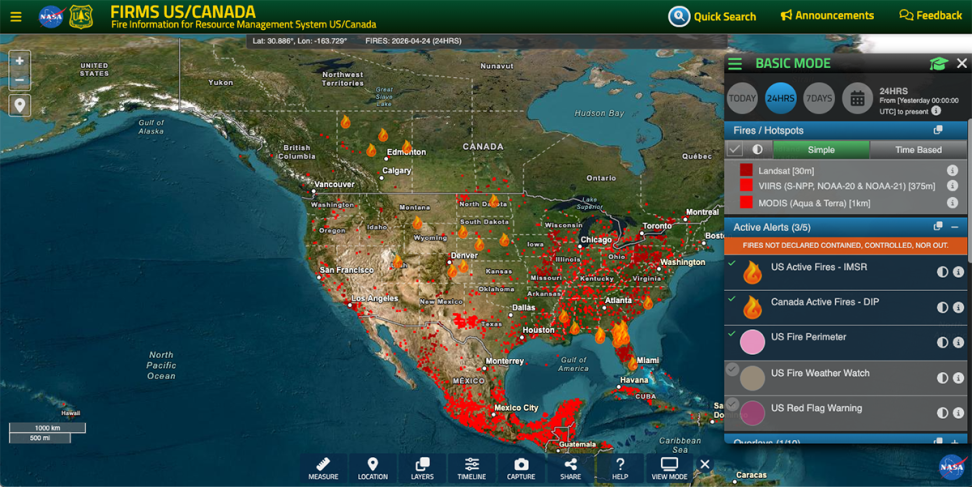This screenshot has width=972, height=487.
Task: Select the 24HRS time range
Action: pos(780,99)
